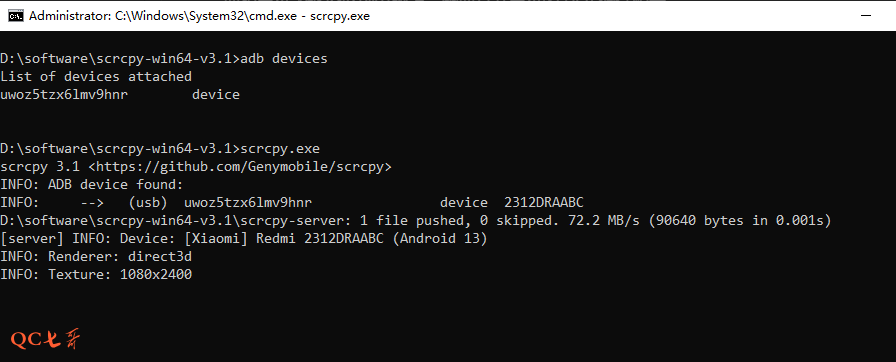Viewport: 896px width, 362px height.
Task: Click the typed 'adb devices' command
Action: coord(284,59)
